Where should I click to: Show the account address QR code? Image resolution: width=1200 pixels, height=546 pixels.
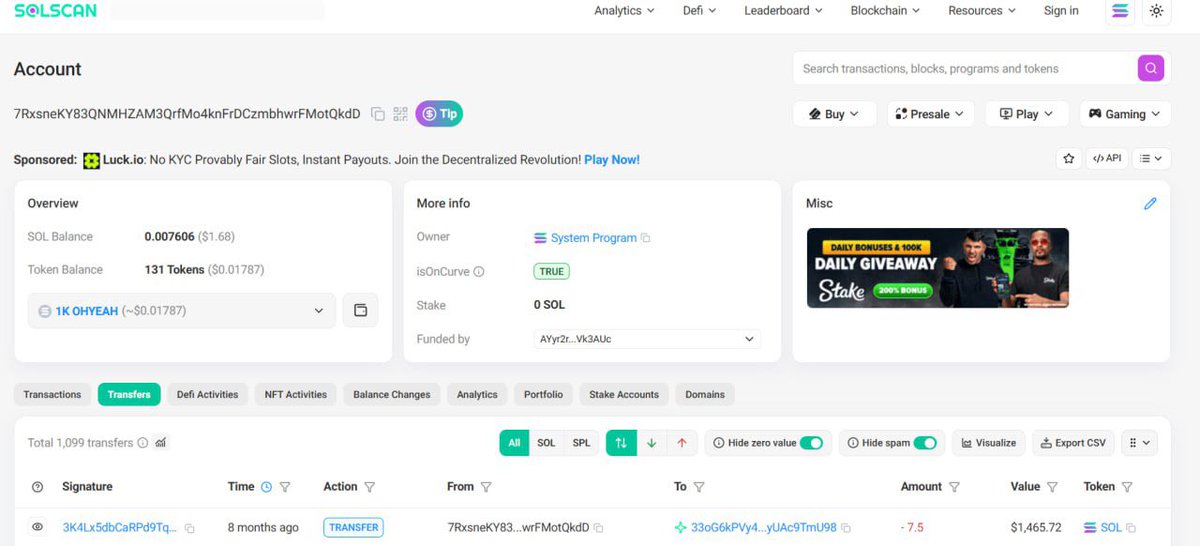[401, 114]
